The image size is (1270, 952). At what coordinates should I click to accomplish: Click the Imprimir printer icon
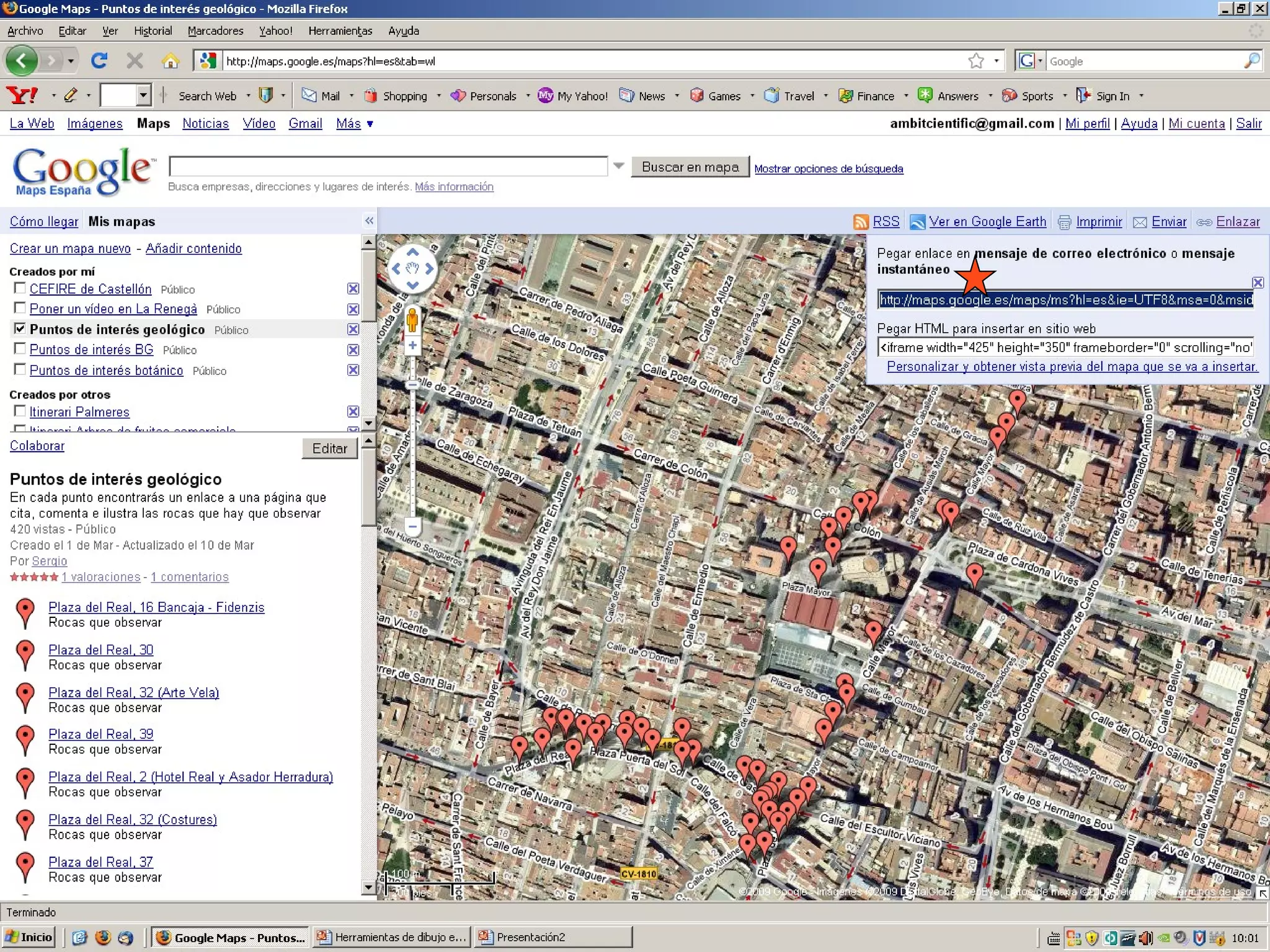point(1064,222)
